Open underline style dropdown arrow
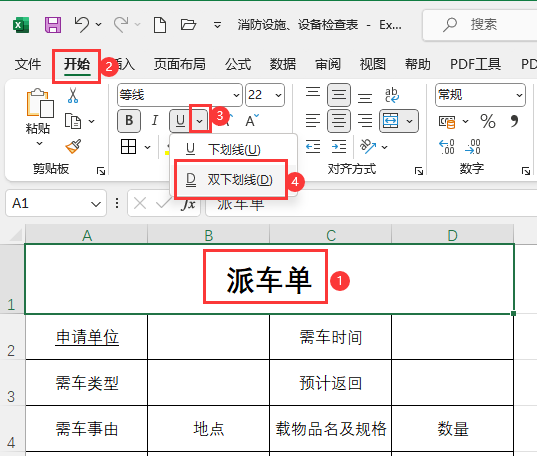Image resolution: width=537 pixels, height=456 pixels. [200, 121]
